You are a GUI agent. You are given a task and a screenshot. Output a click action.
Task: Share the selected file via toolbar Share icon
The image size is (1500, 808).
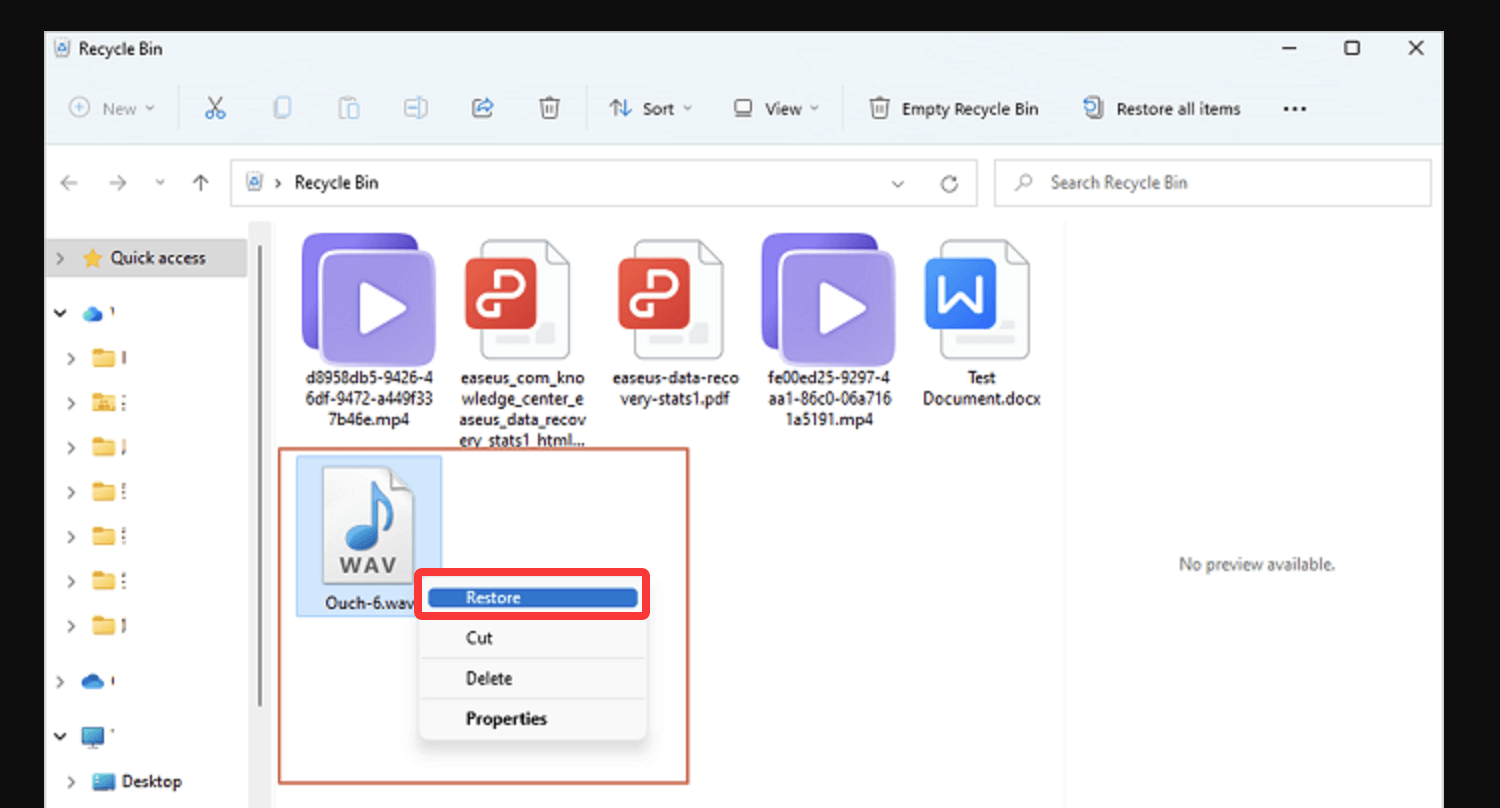tap(482, 108)
